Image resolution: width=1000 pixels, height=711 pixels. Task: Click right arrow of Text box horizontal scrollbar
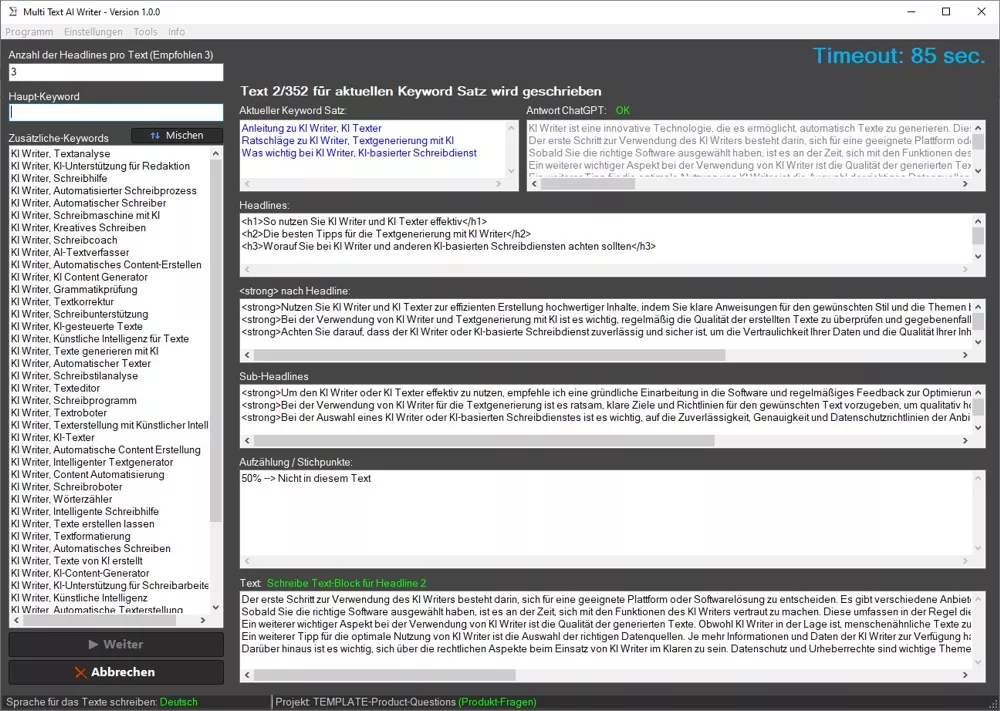coord(965,675)
